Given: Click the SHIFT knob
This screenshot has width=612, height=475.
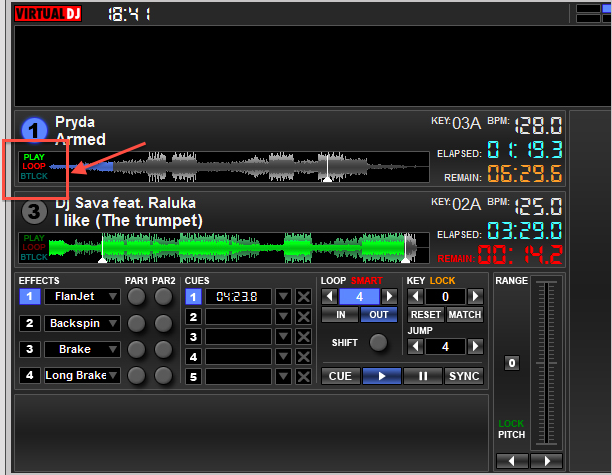Looking at the screenshot, I should (x=378, y=342).
